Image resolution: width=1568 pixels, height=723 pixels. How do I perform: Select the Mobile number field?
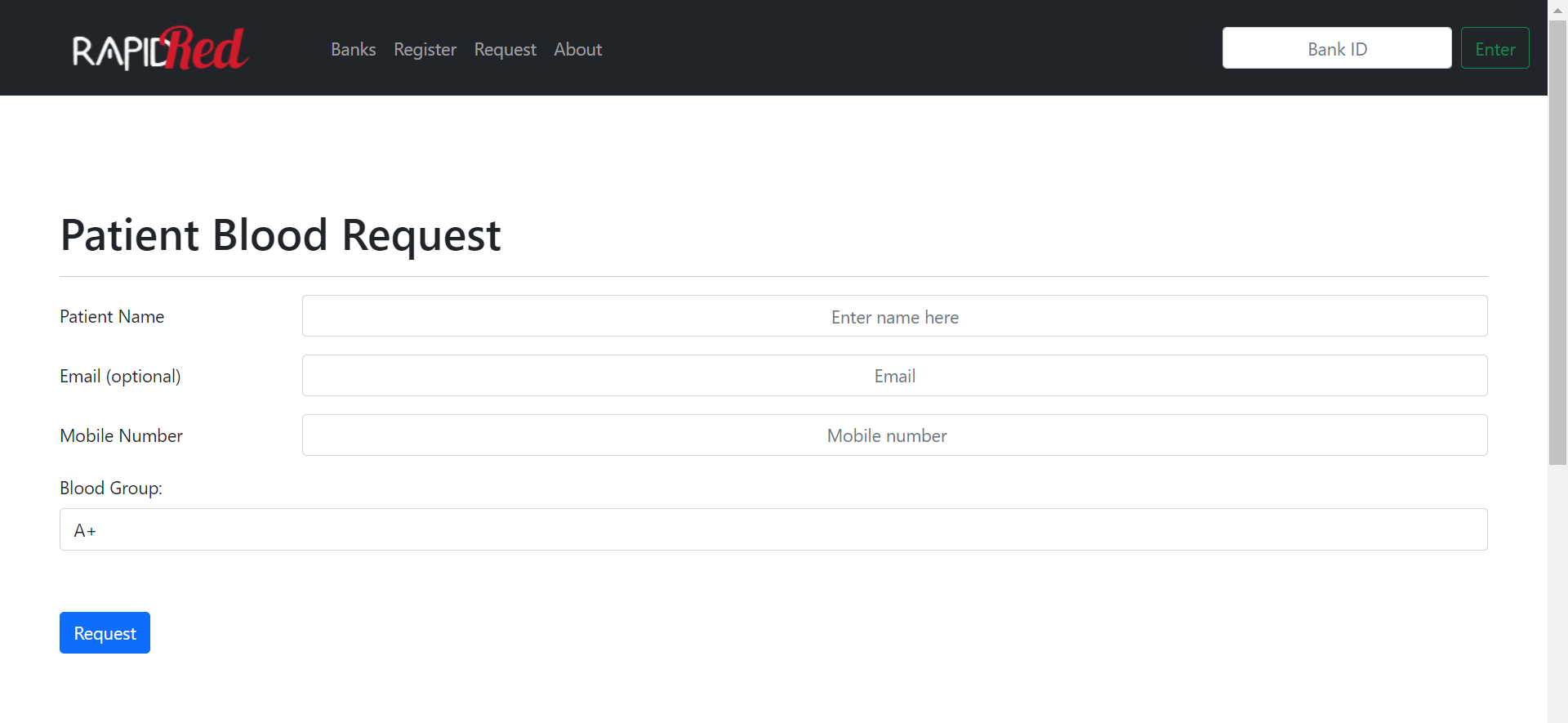tap(894, 435)
